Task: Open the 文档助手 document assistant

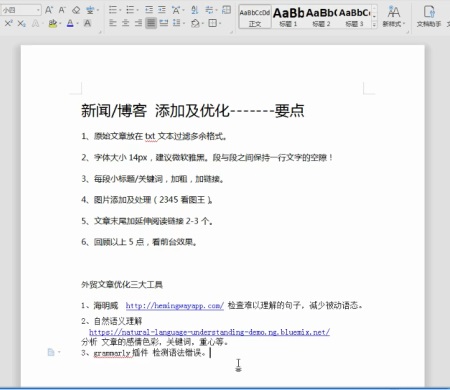Action: 429,16
